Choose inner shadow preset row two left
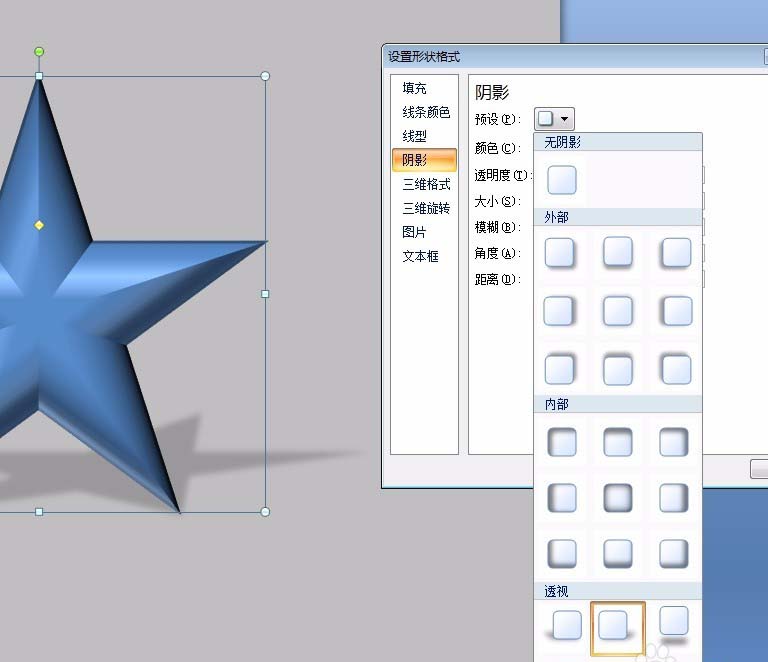This screenshot has height=662, width=768. 561,497
